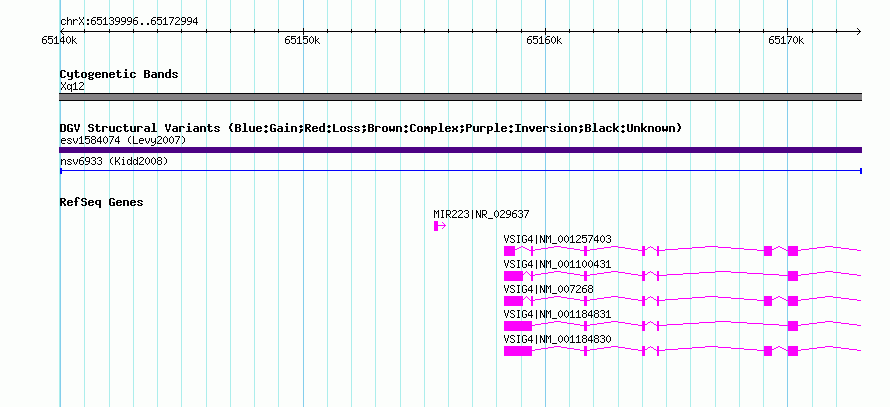Select the purple esv1584074 inversion bar

(460, 150)
